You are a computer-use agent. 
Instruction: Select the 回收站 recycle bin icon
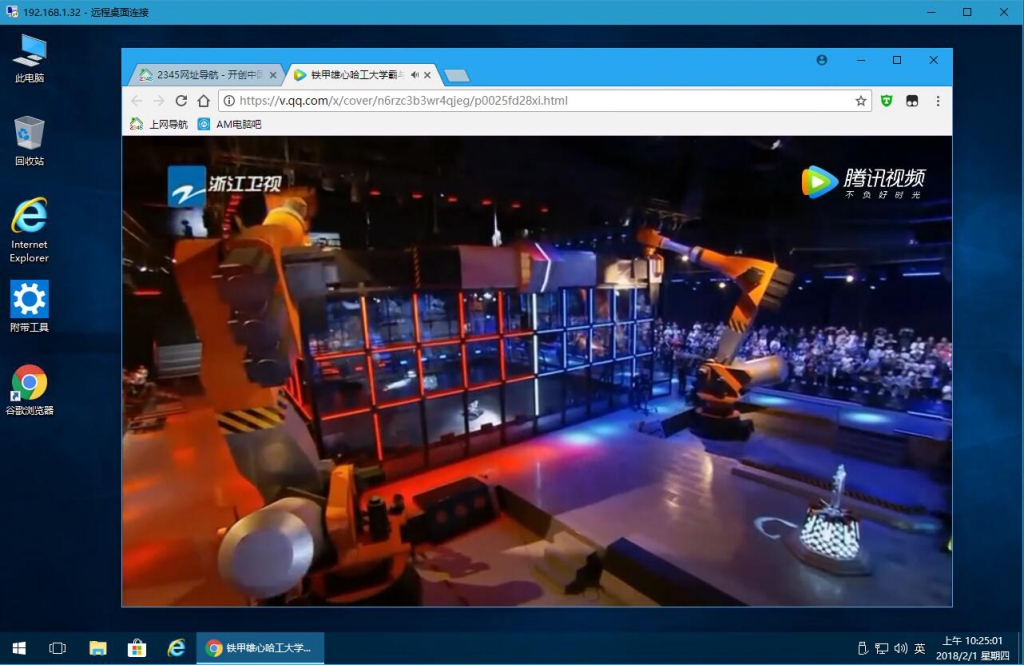[29, 140]
